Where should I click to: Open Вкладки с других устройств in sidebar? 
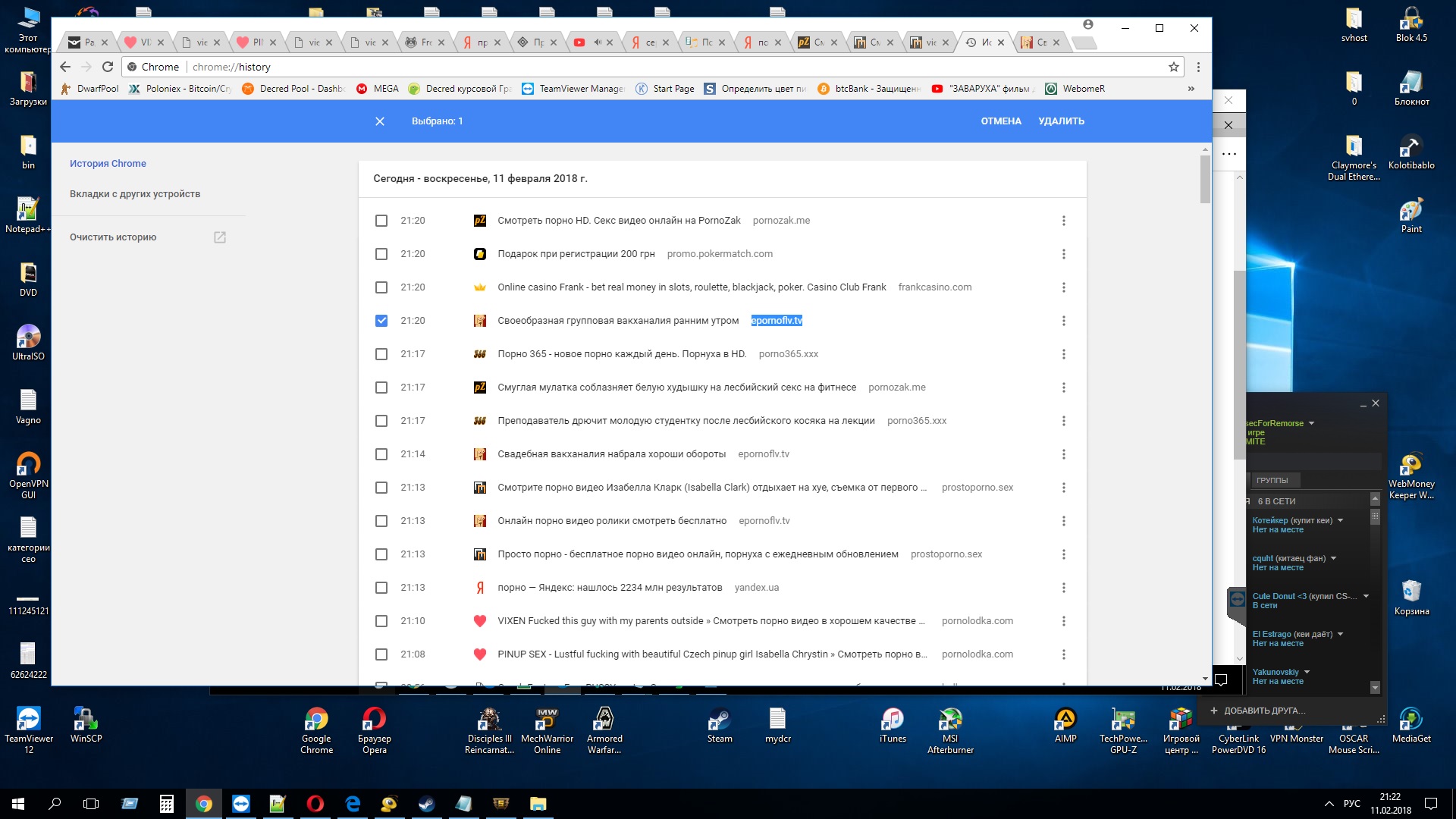(135, 194)
